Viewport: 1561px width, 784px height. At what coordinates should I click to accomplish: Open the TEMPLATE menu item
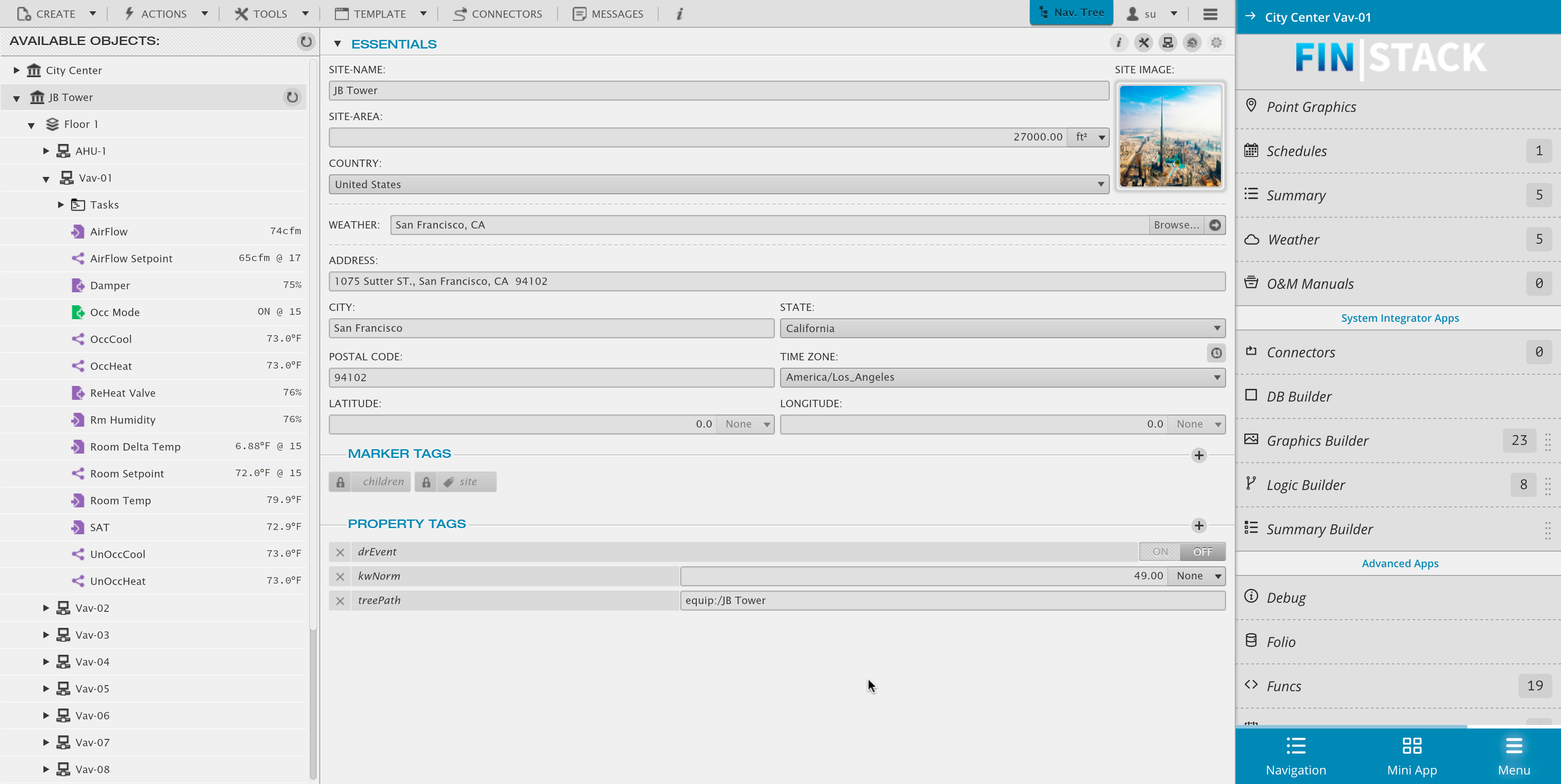tap(381, 14)
